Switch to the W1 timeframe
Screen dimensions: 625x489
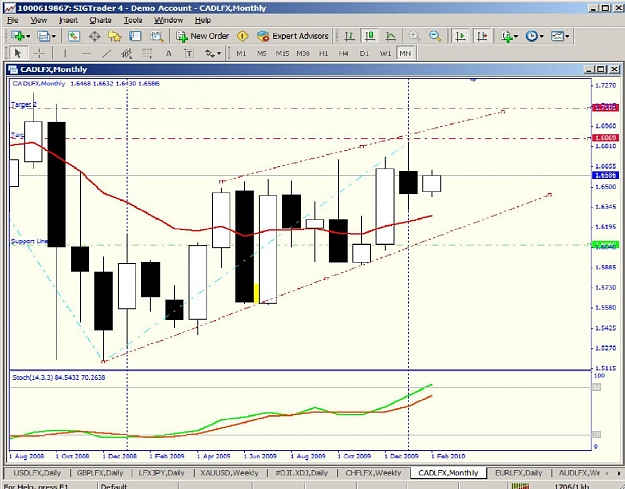tap(385, 53)
